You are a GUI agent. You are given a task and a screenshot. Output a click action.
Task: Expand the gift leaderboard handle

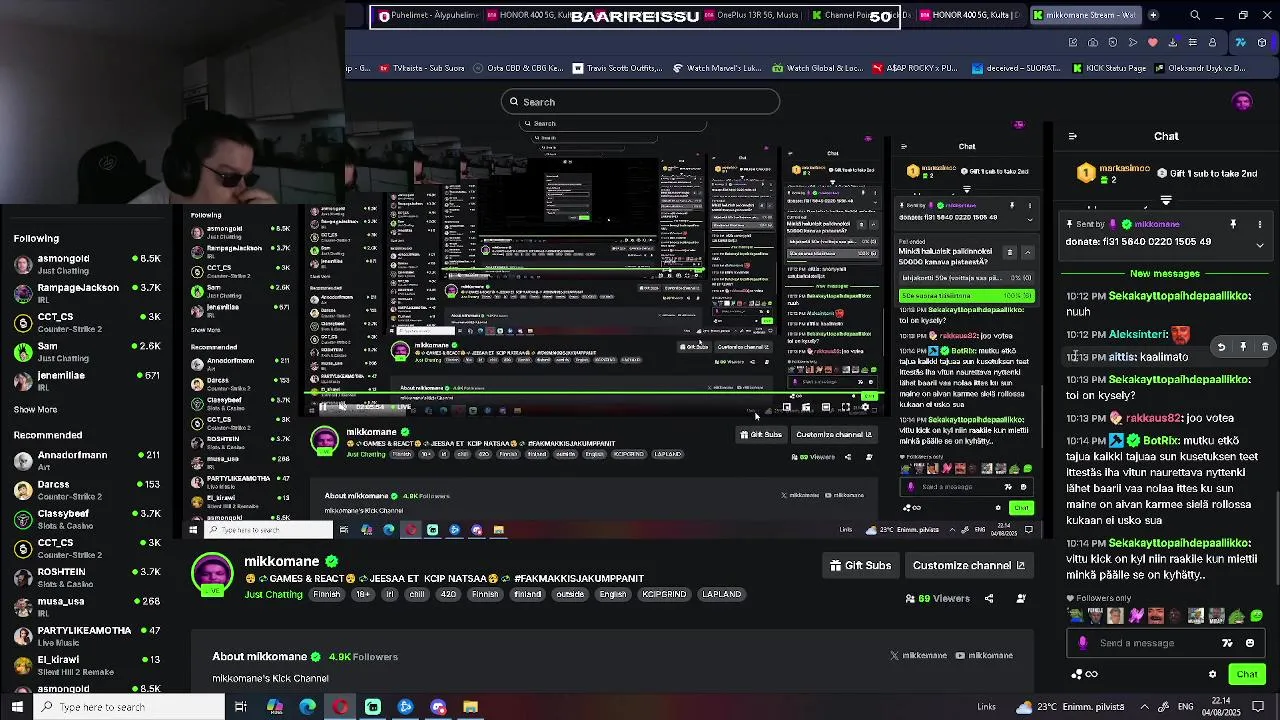1166,201
